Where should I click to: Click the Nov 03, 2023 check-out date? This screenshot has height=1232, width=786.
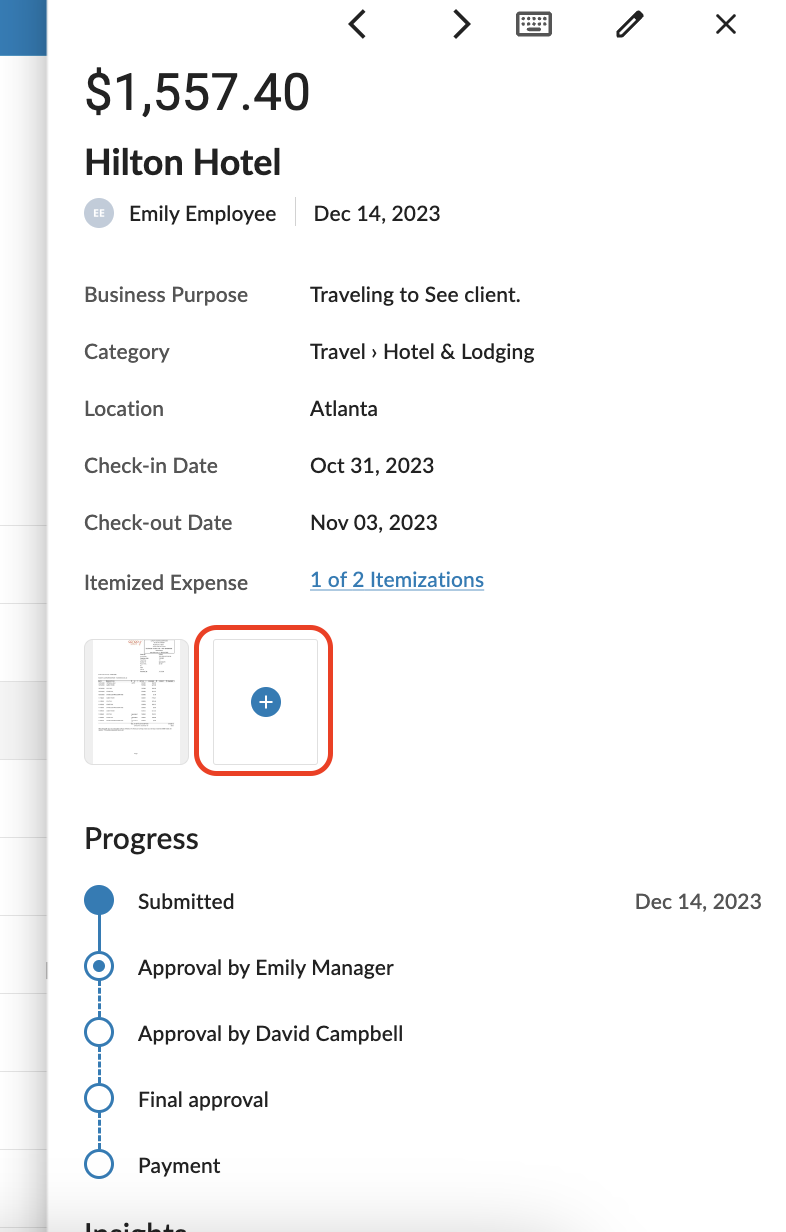(x=374, y=522)
